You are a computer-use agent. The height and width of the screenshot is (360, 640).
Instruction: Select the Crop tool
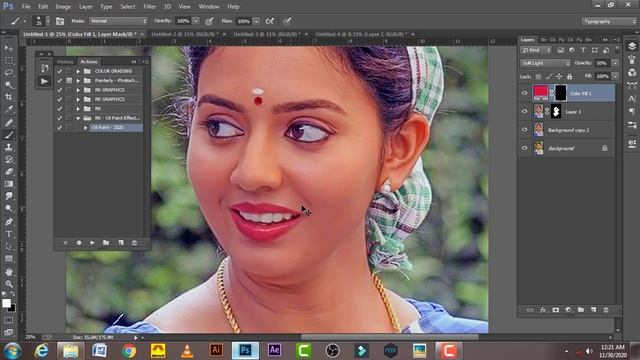[x=9, y=97]
